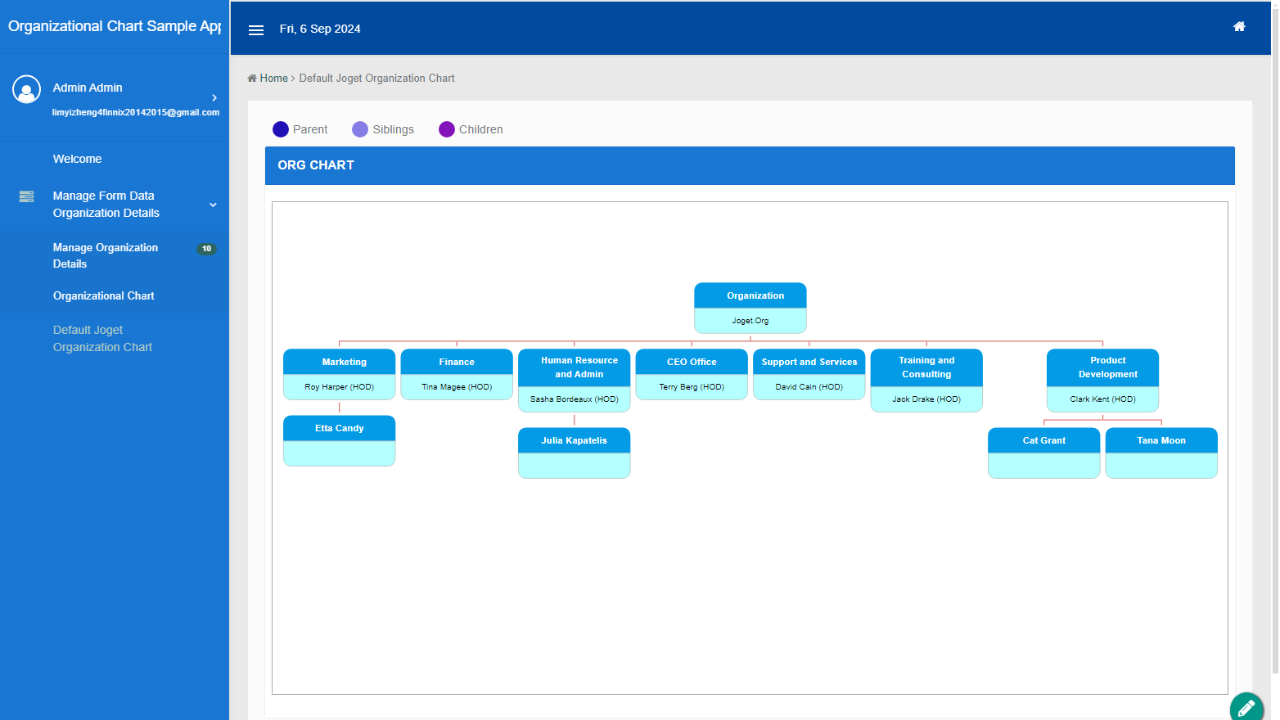The width and height of the screenshot is (1280, 720).
Task: Collapse the Manage Form Data menu chevron
Action: click(x=212, y=205)
